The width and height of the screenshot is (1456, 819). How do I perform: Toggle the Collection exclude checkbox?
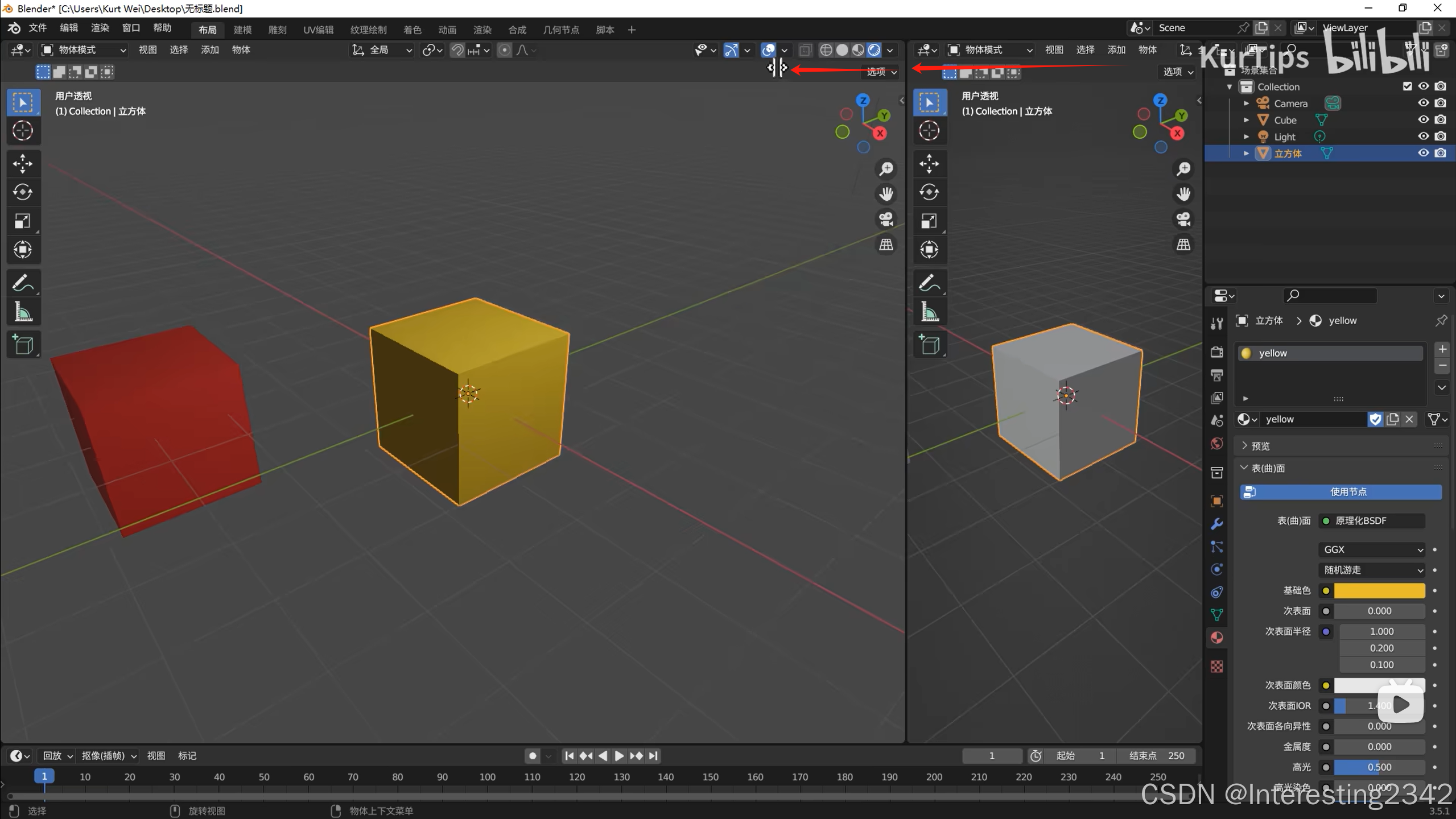click(x=1407, y=86)
